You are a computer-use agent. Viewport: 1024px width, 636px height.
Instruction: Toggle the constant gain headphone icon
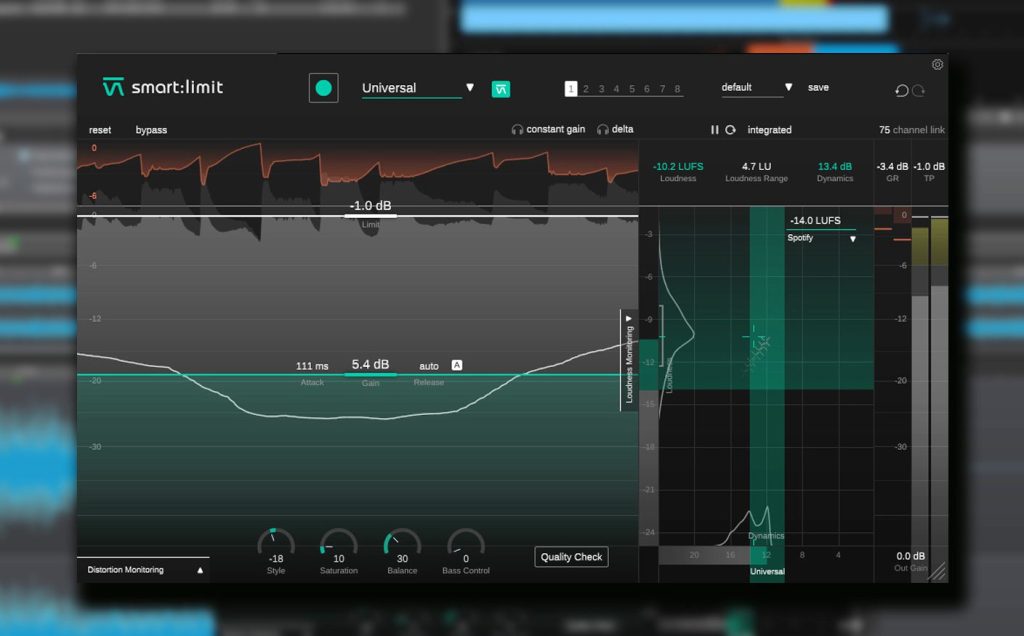click(x=517, y=130)
